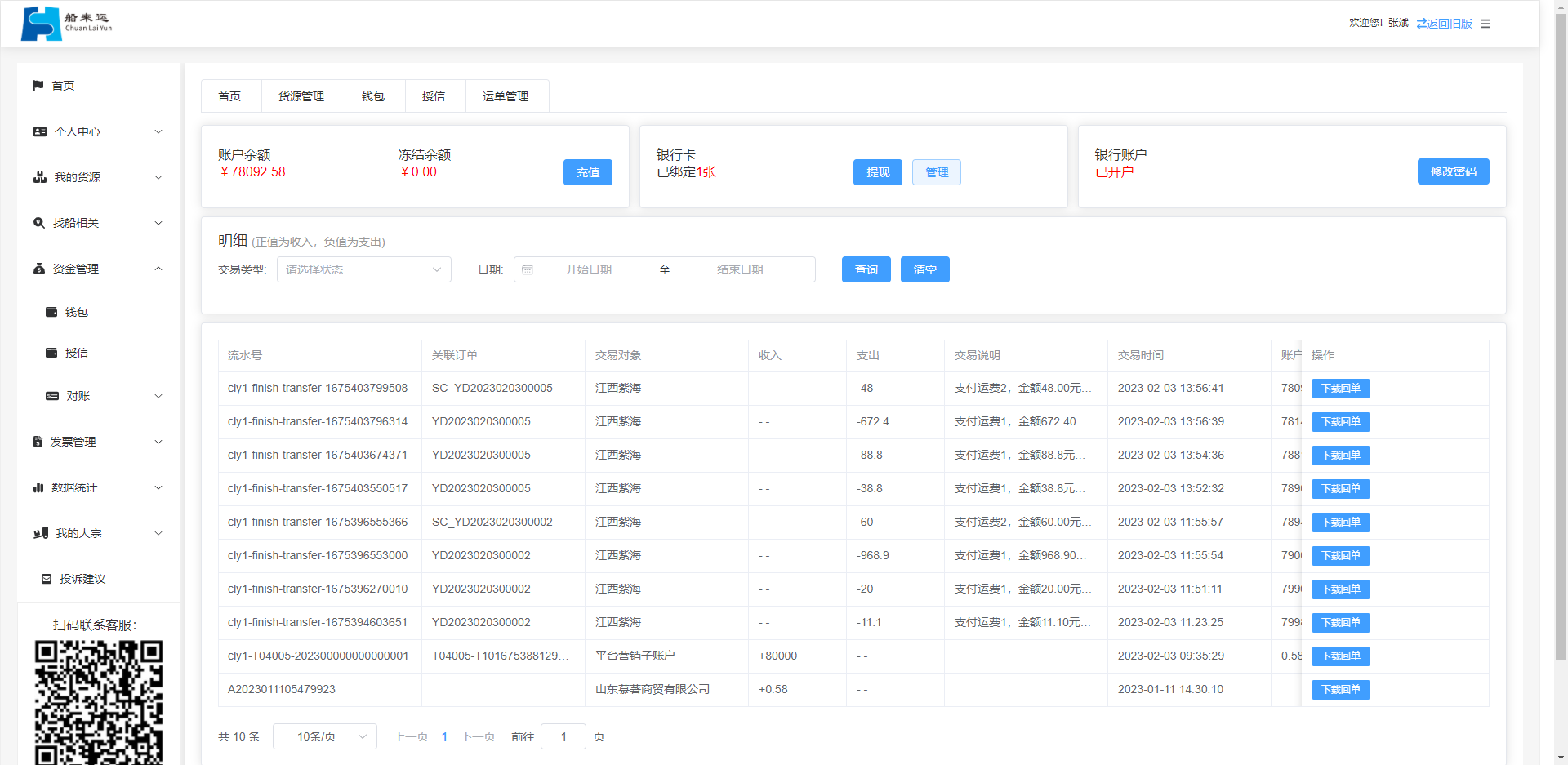Click the wallet icon beside 钱包
Image resolution: width=1568 pixels, height=765 pixels.
(x=51, y=312)
